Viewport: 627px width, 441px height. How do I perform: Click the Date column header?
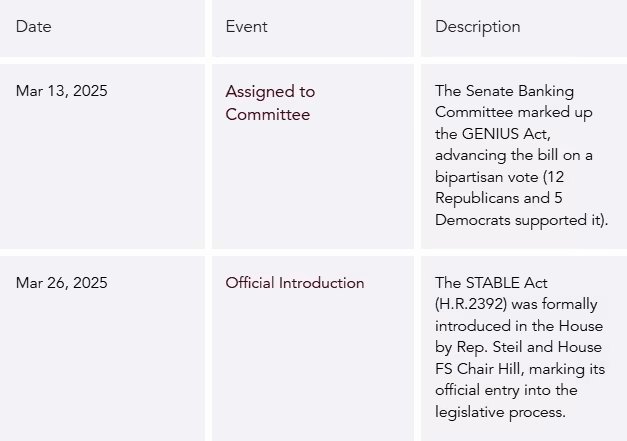click(x=34, y=27)
